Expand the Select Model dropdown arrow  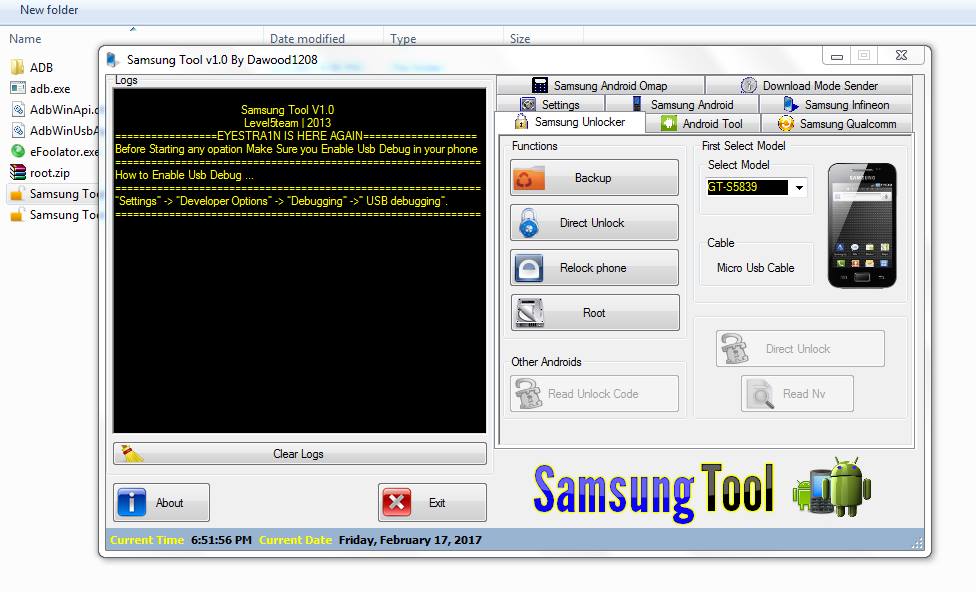click(799, 187)
